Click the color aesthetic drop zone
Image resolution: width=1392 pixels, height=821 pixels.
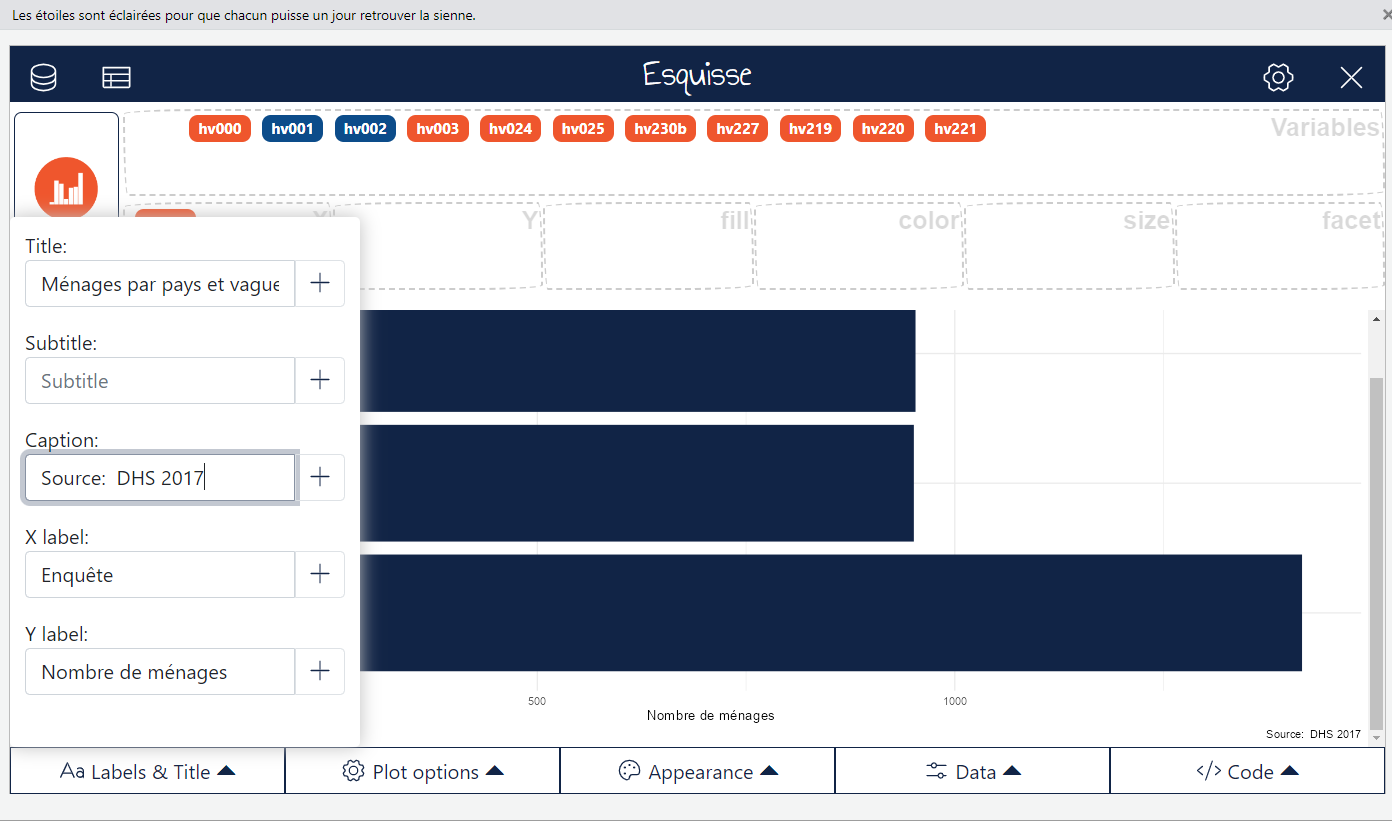859,246
